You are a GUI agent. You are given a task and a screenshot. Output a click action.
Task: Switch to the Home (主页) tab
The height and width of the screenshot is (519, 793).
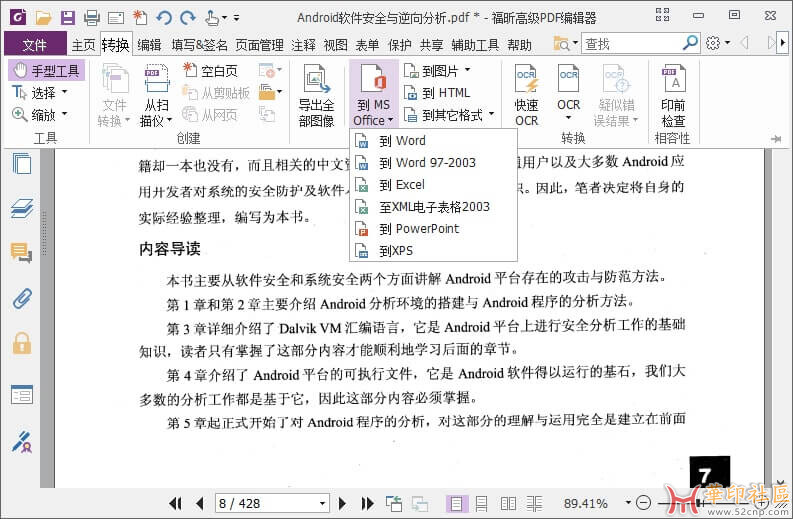click(83, 45)
